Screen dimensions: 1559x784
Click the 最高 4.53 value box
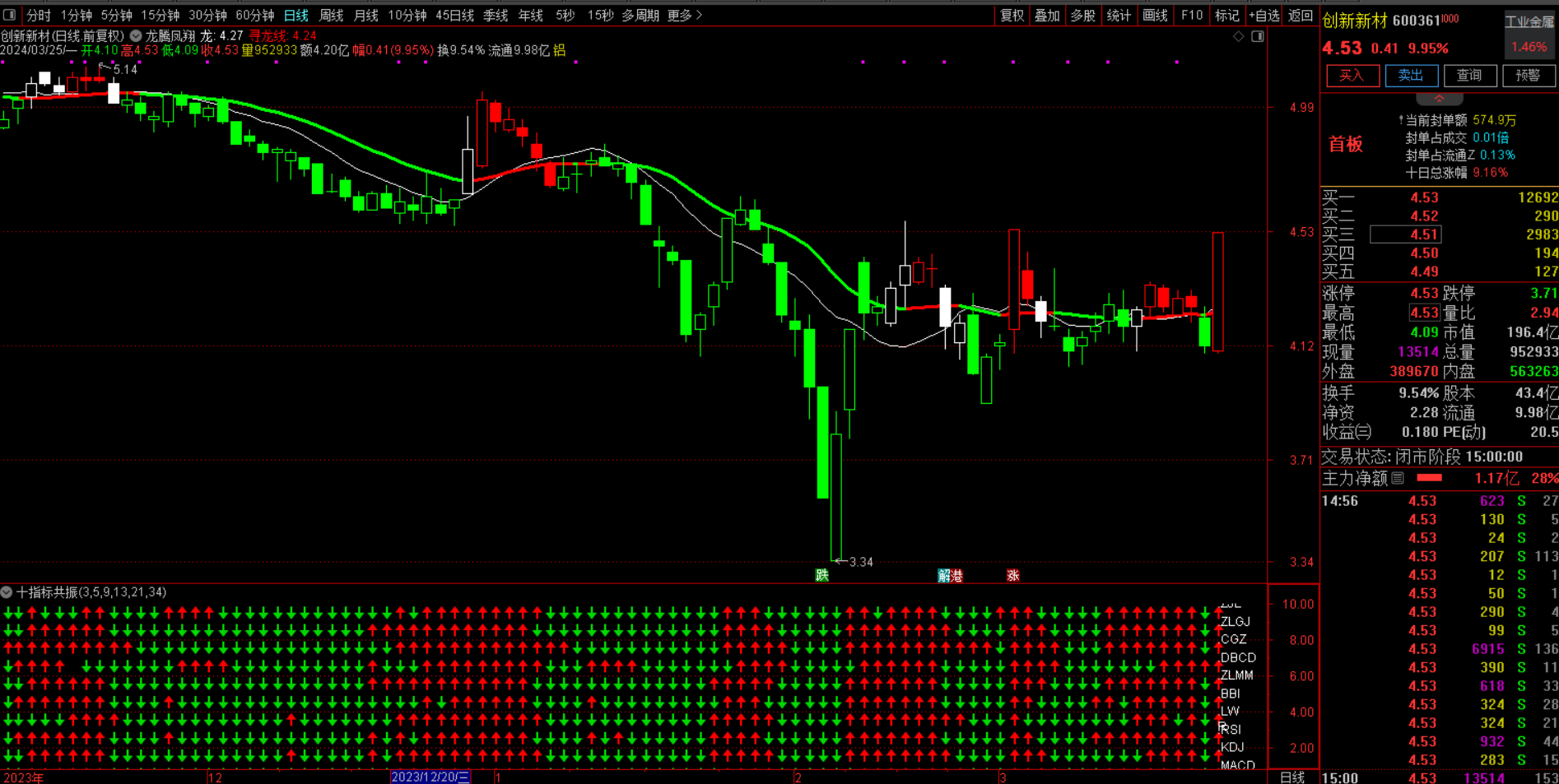coord(1424,313)
